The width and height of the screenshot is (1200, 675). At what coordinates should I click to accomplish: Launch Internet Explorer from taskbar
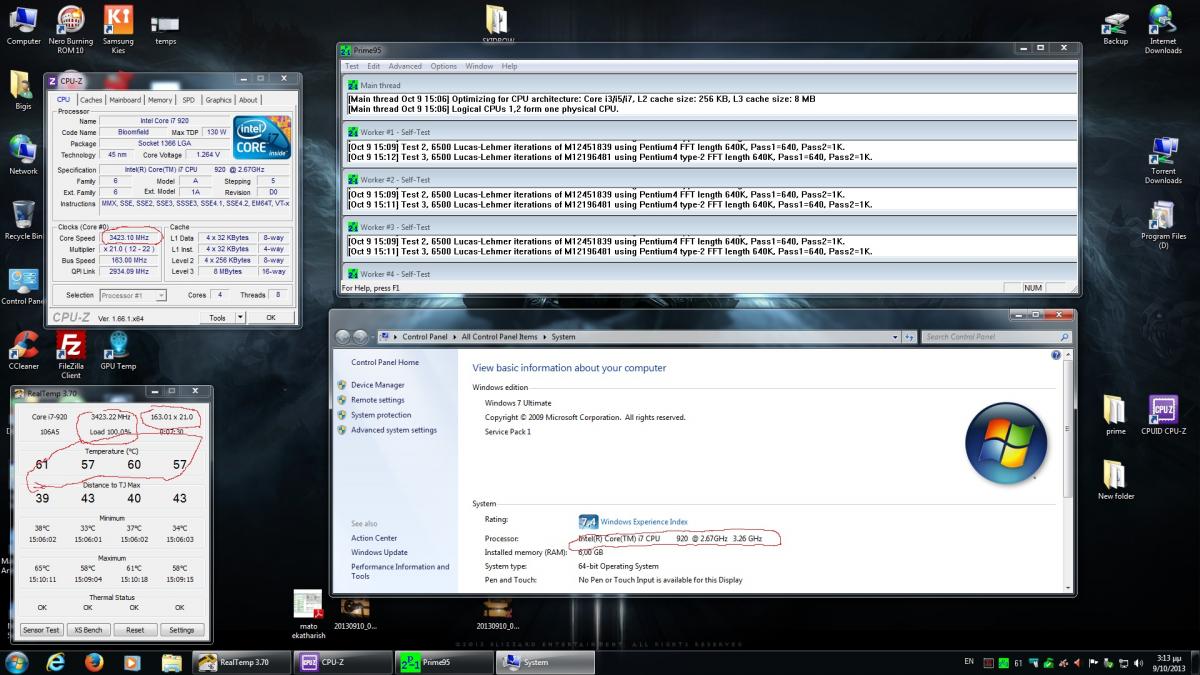click(x=55, y=662)
